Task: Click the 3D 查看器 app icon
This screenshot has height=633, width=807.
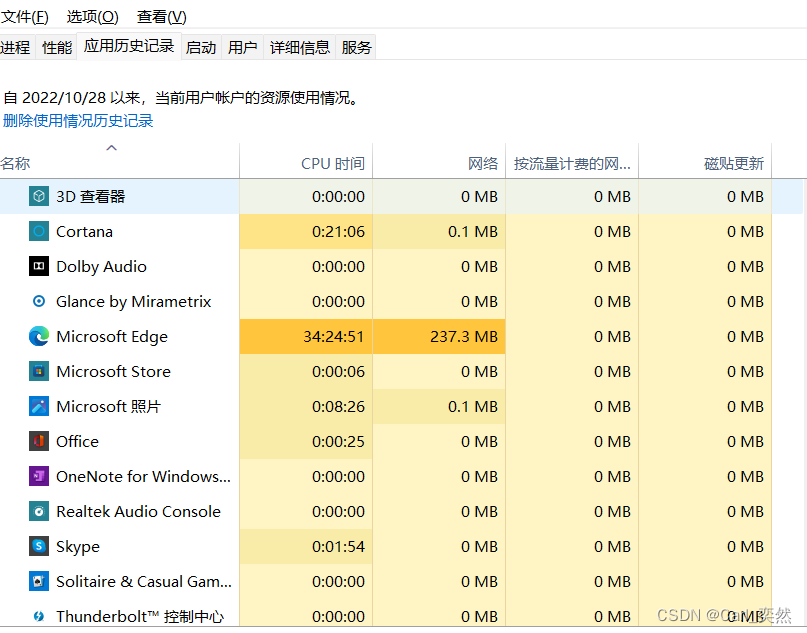Action: coord(39,197)
